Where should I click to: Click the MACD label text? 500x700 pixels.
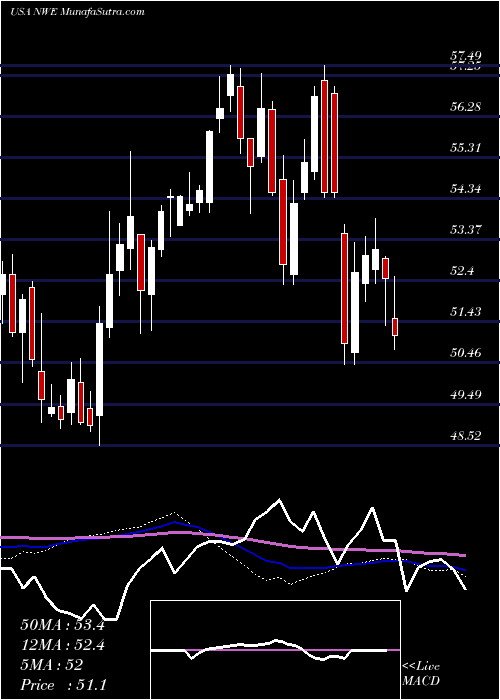click(421, 681)
